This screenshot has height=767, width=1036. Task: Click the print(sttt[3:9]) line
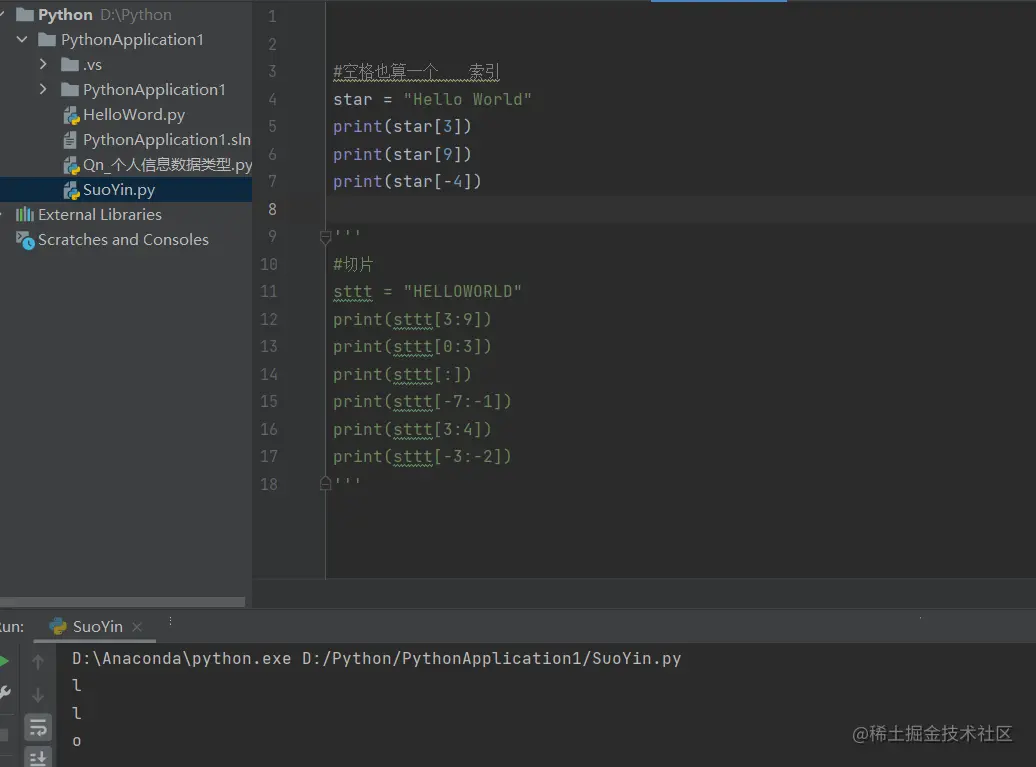[x=412, y=320]
